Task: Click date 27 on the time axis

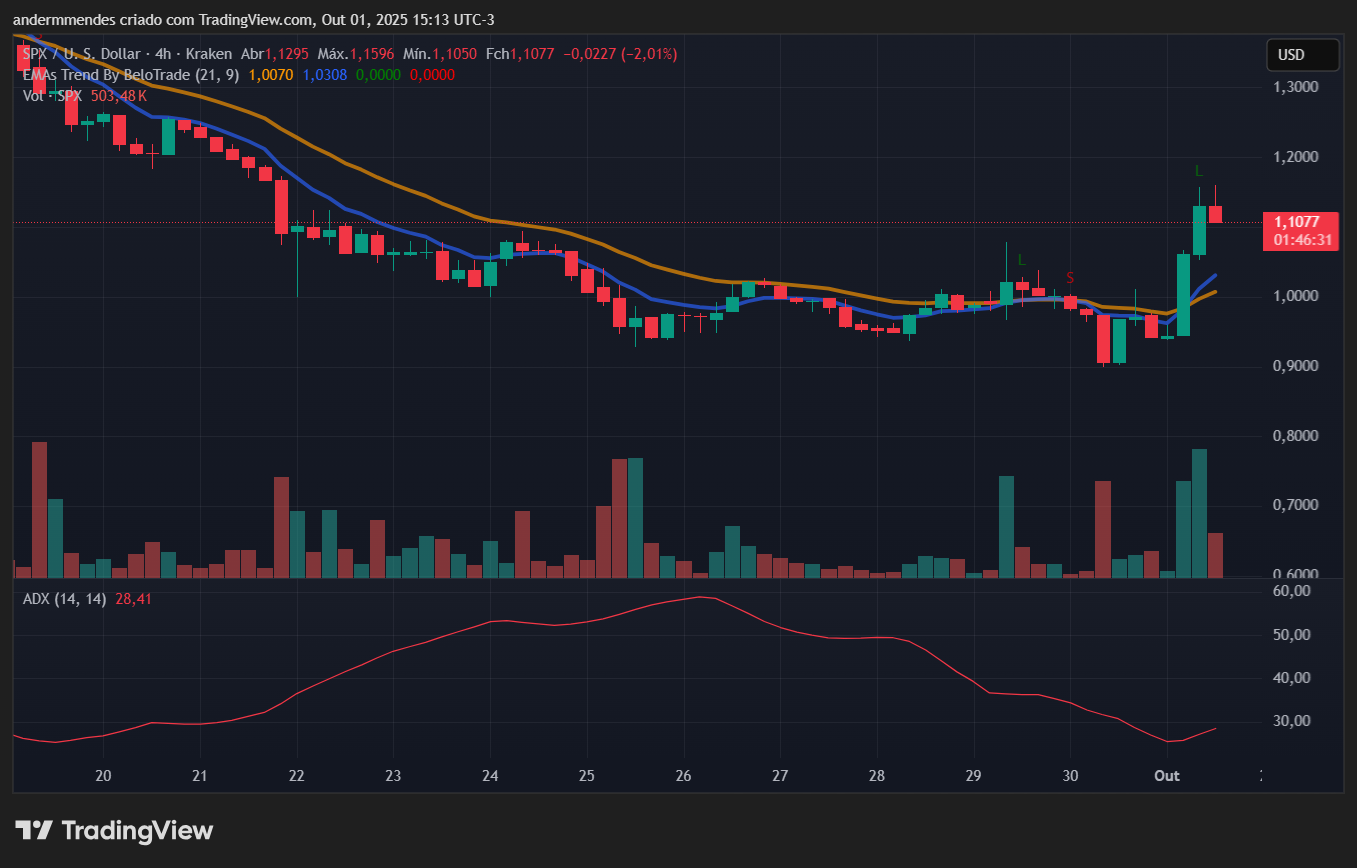Action: [781, 776]
